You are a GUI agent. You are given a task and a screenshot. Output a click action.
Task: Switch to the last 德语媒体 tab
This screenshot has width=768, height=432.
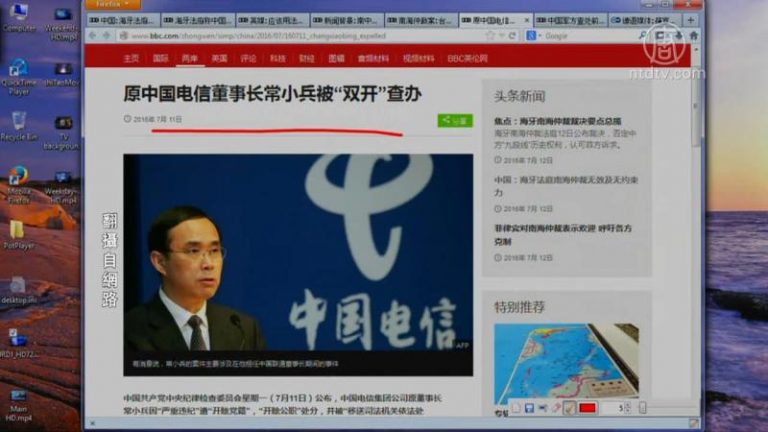pyautogui.click(x=645, y=21)
